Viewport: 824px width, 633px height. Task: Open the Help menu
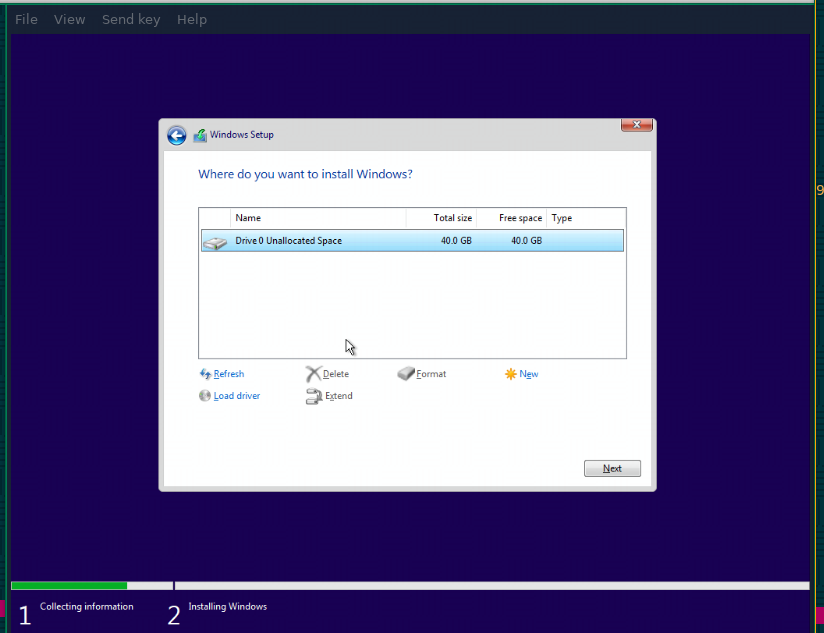click(192, 19)
